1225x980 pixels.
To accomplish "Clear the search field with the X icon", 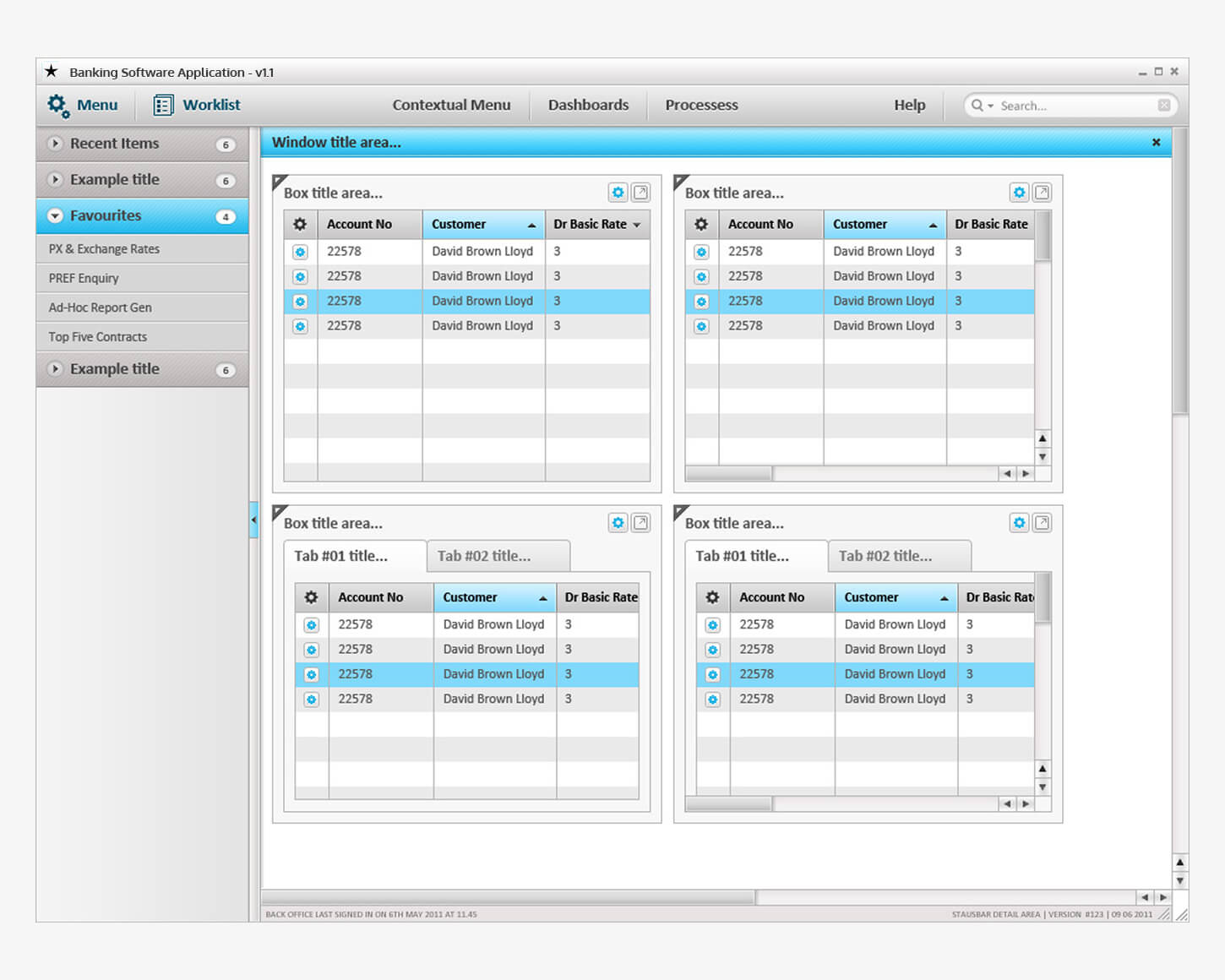I will (1163, 105).
